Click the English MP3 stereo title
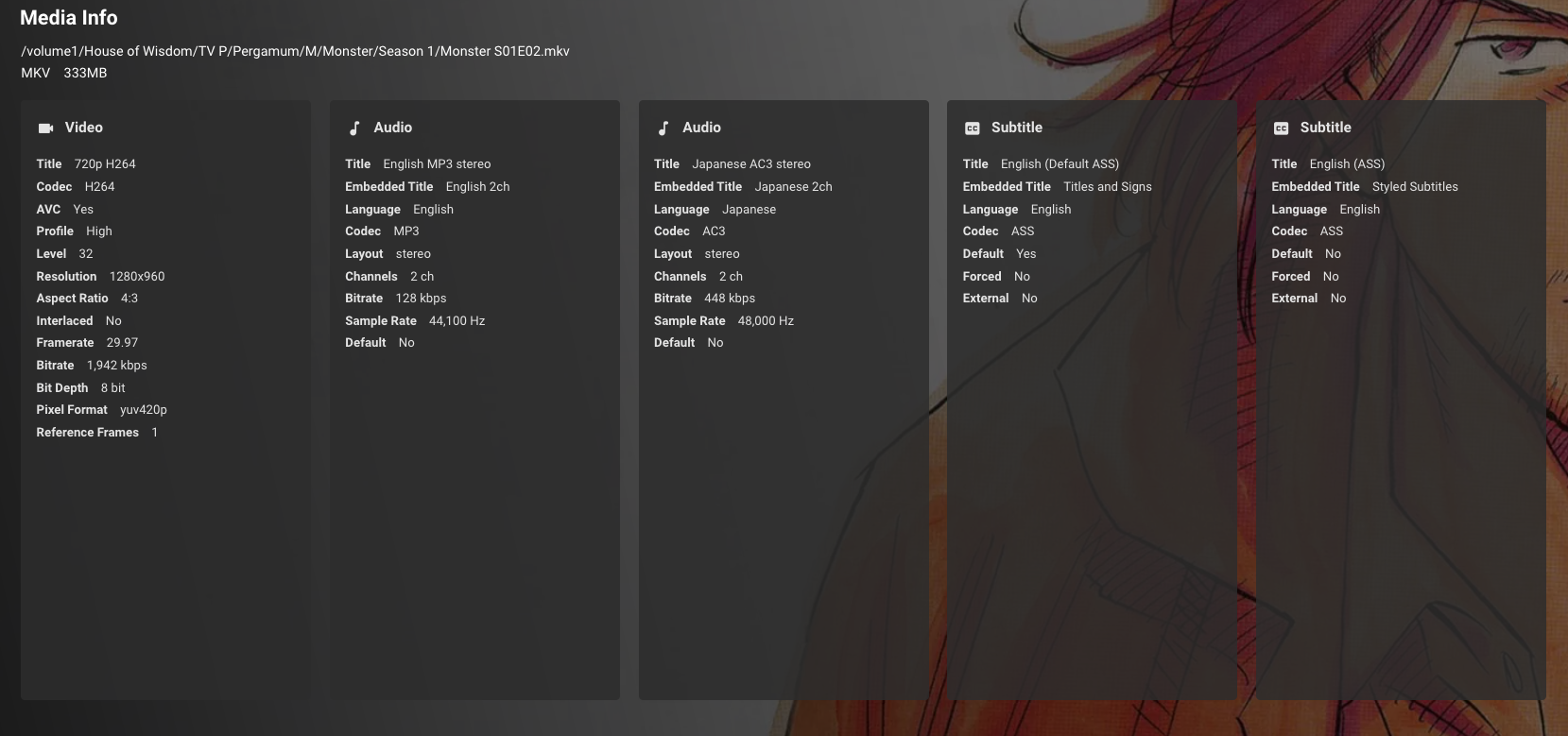 pyautogui.click(x=437, y=164)
